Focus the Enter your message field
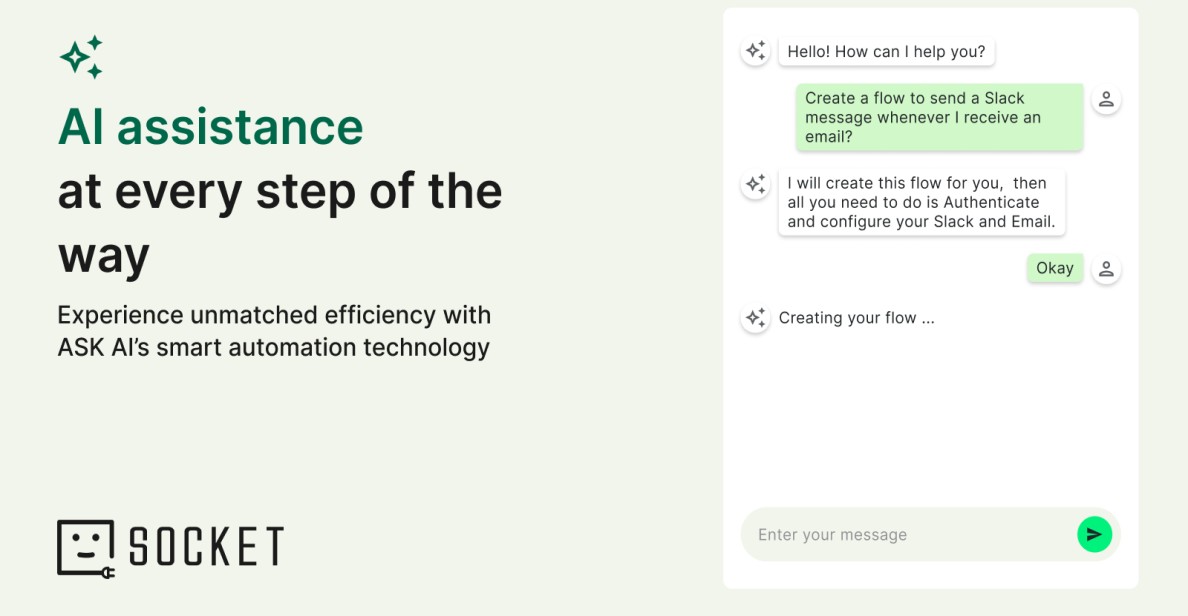The image size is (1188, 616). [910, 535]
